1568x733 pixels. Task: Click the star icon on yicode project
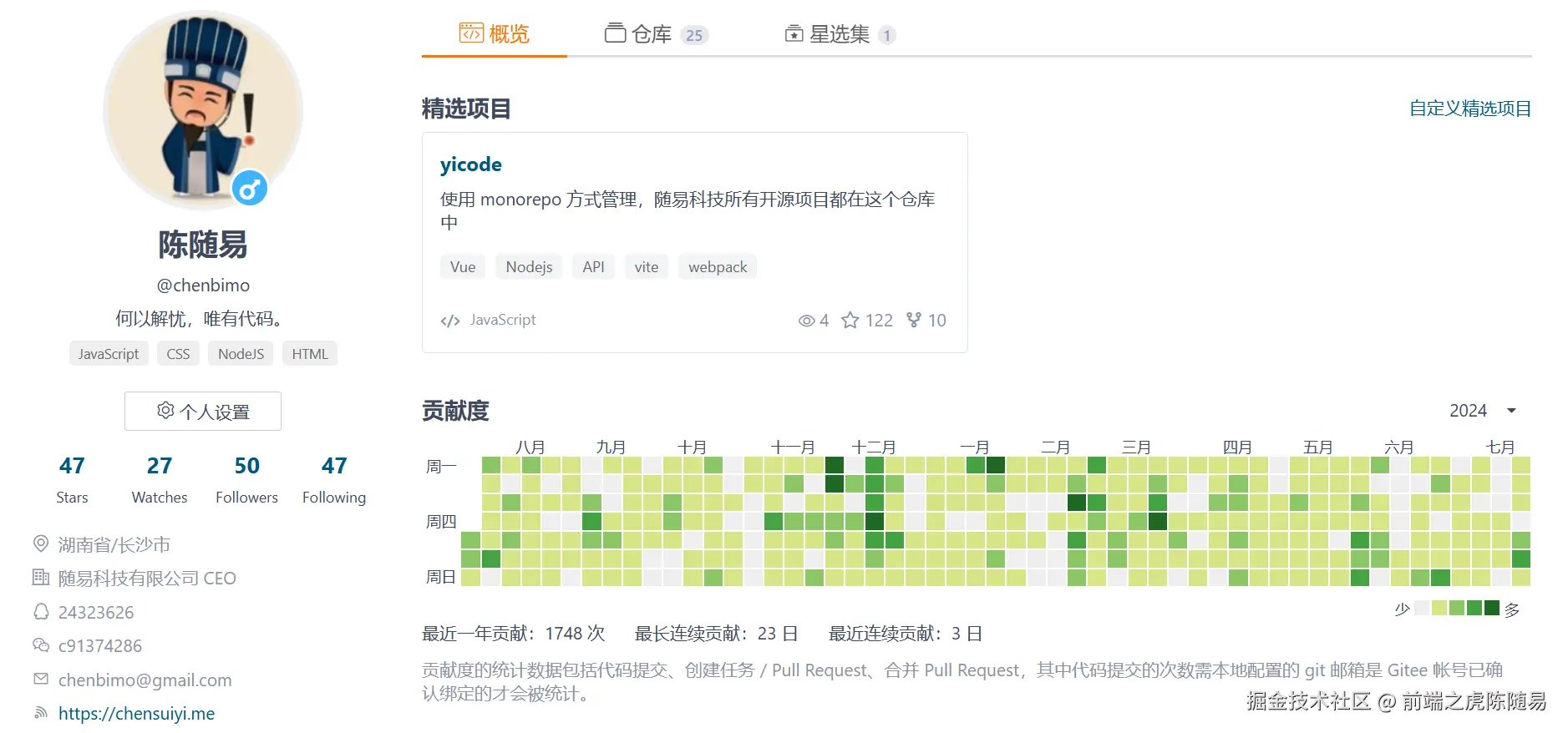850,321
